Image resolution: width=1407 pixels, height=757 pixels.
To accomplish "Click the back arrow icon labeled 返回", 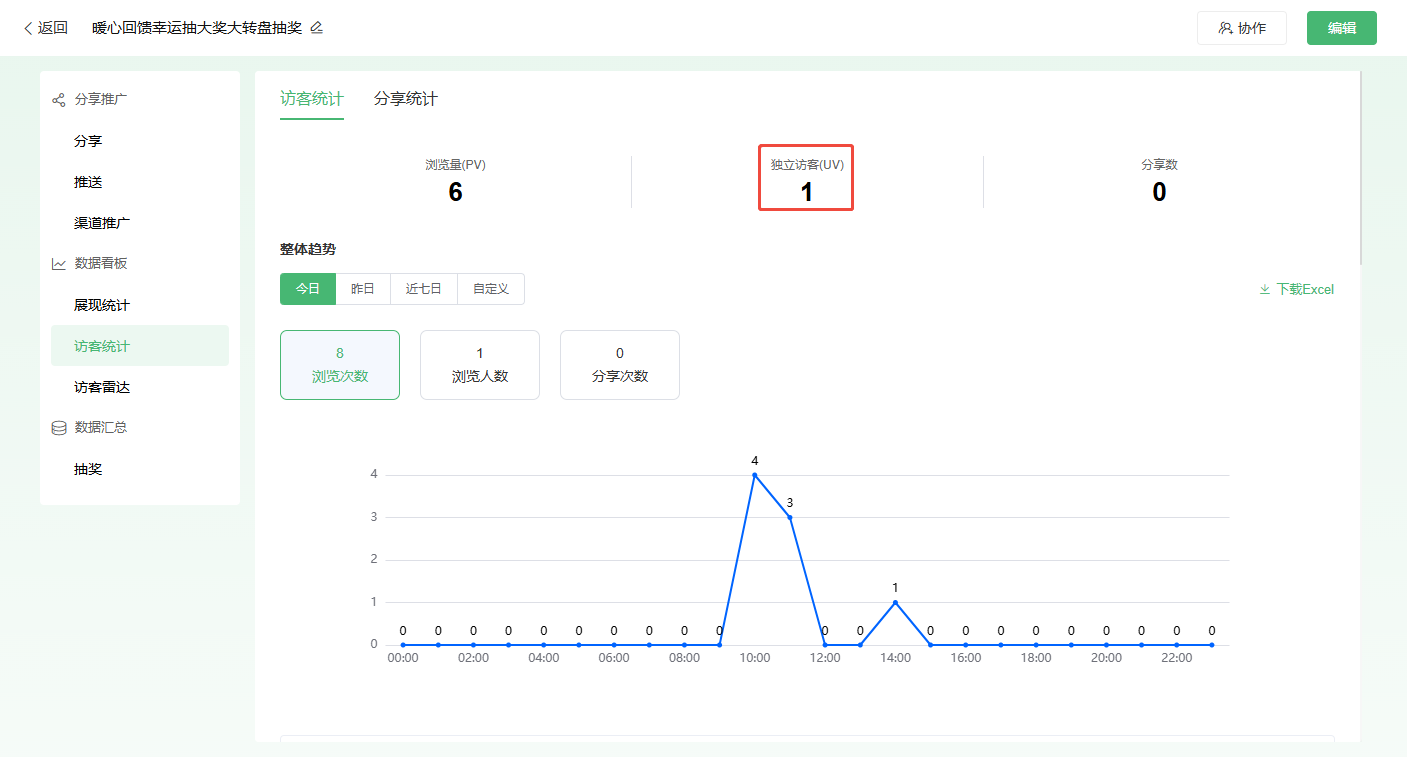I will [28, 28].
